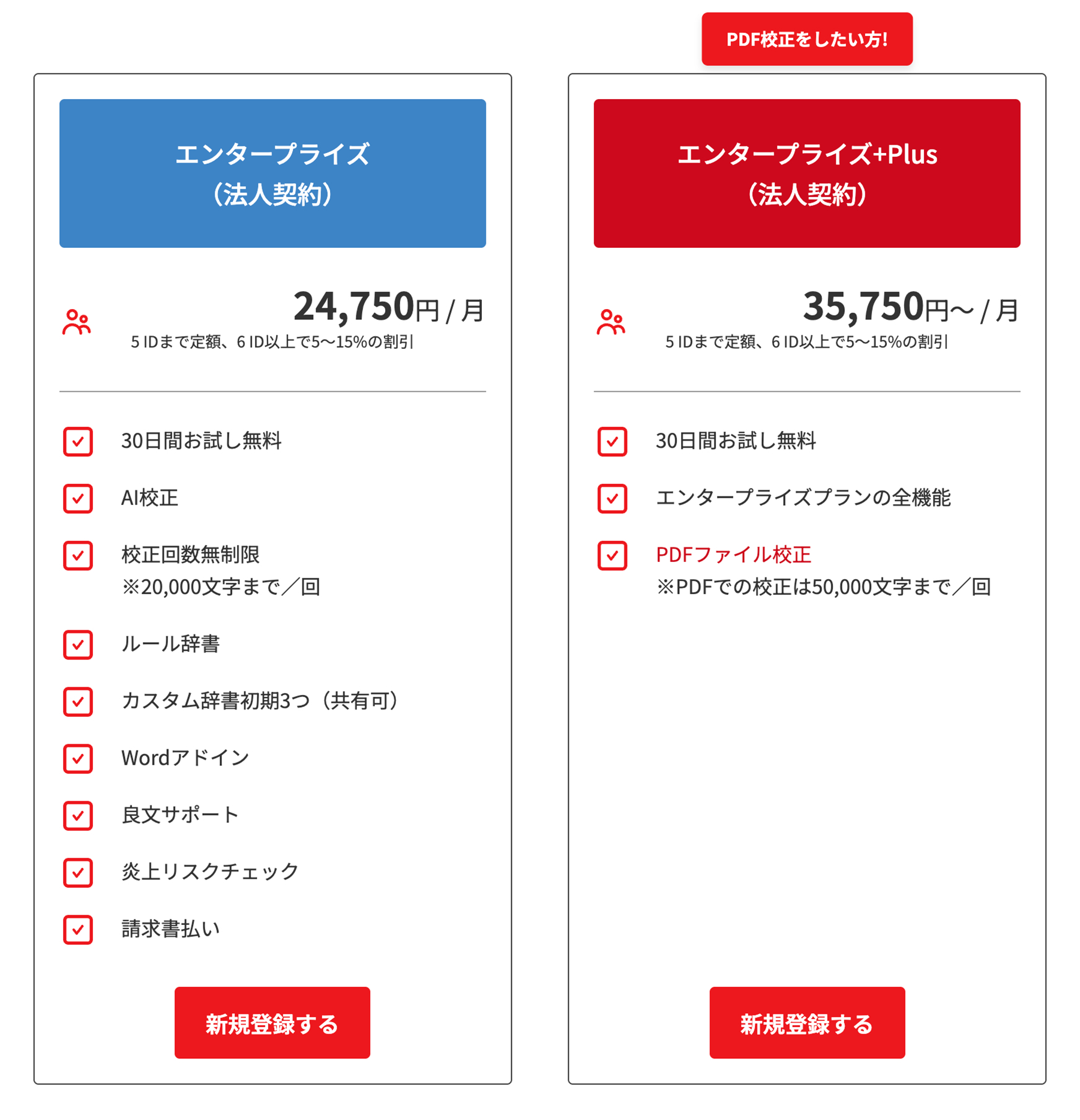Click the 校正回数無制限 checkbox
The height and width of the screenshot is (1120, 1080).
point(78,555)
